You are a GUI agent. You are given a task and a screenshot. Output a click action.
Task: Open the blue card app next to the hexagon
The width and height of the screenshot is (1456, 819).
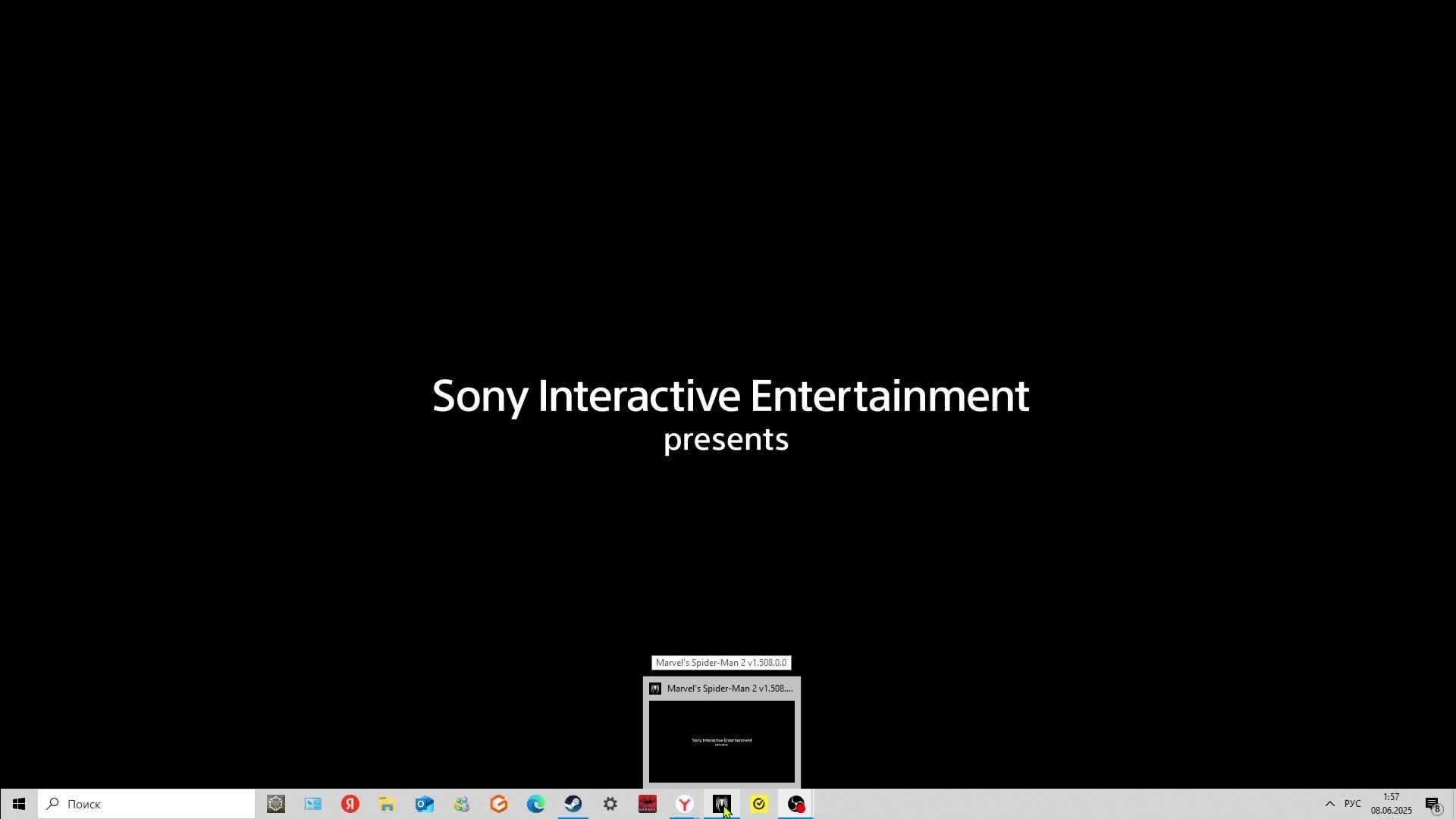click(x=313, y=804)
